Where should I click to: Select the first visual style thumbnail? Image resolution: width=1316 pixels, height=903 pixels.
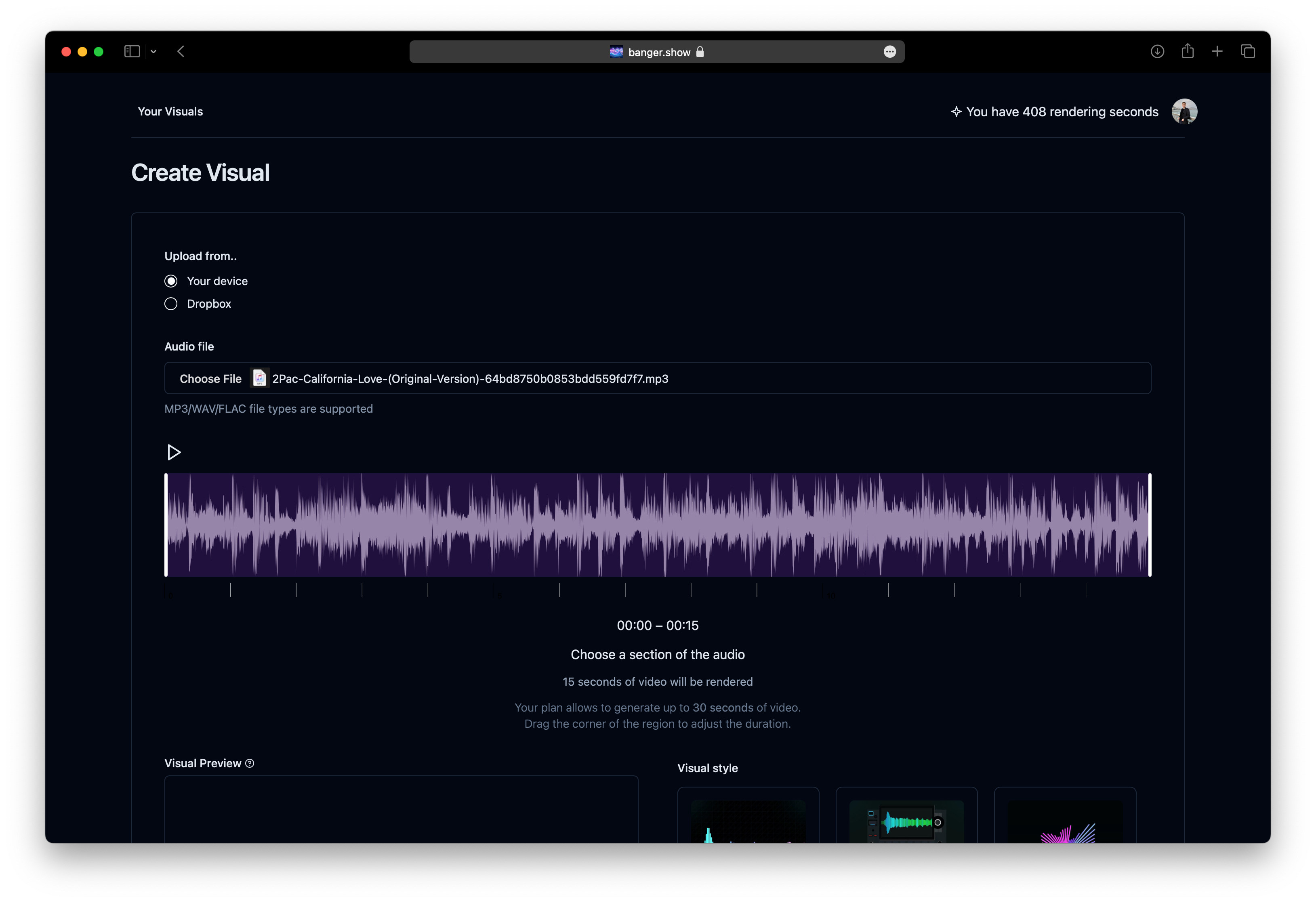748,815
